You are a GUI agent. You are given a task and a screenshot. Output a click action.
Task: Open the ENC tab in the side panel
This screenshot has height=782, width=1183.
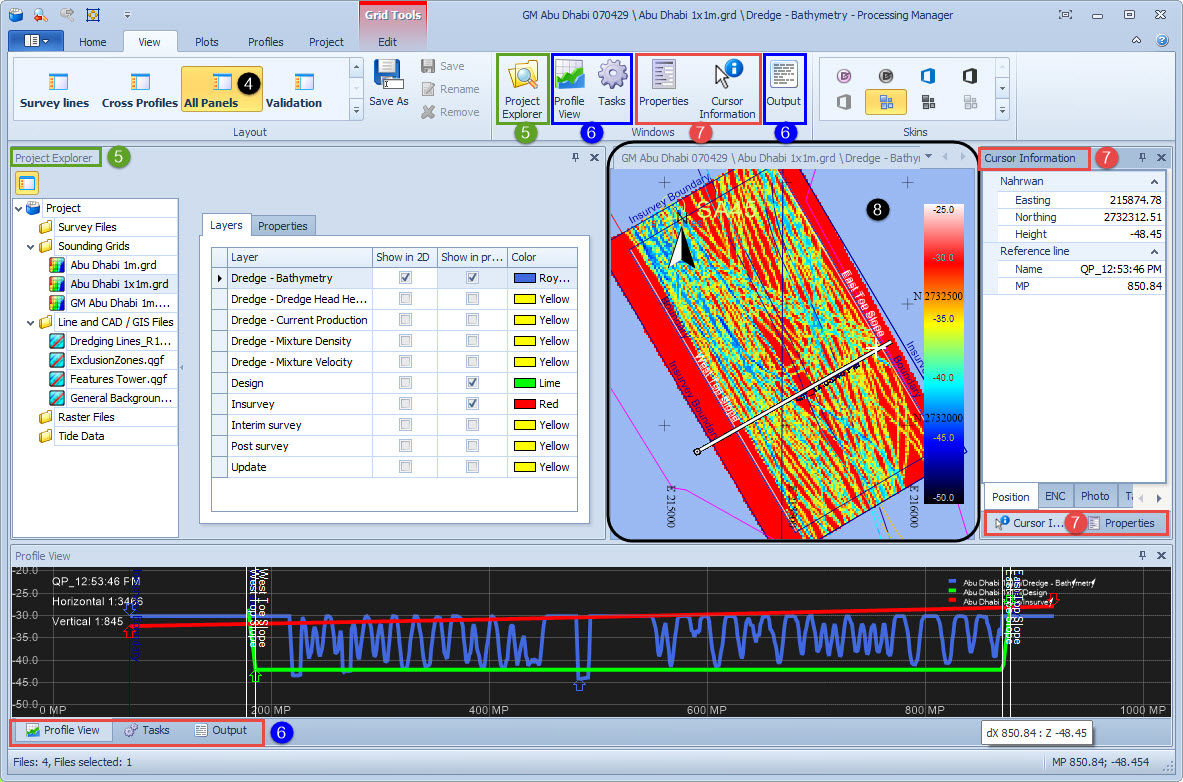(x=1055, y=496)
